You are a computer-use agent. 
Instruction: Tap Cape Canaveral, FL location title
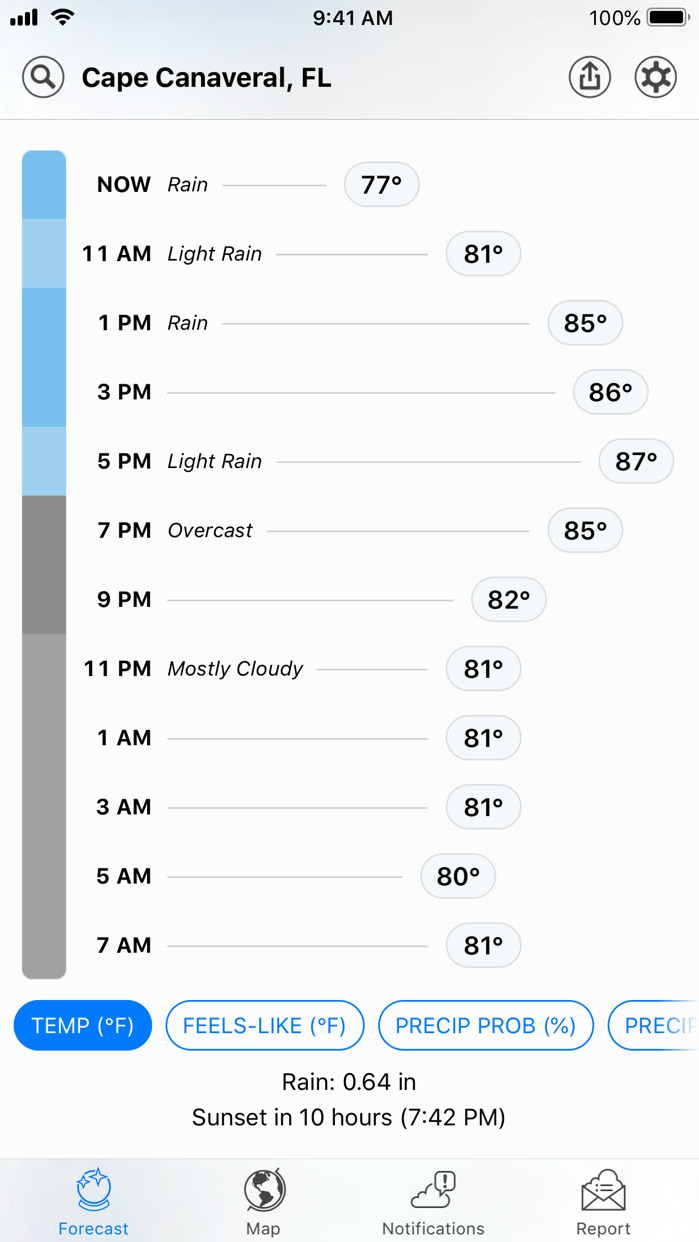point(206,78)
